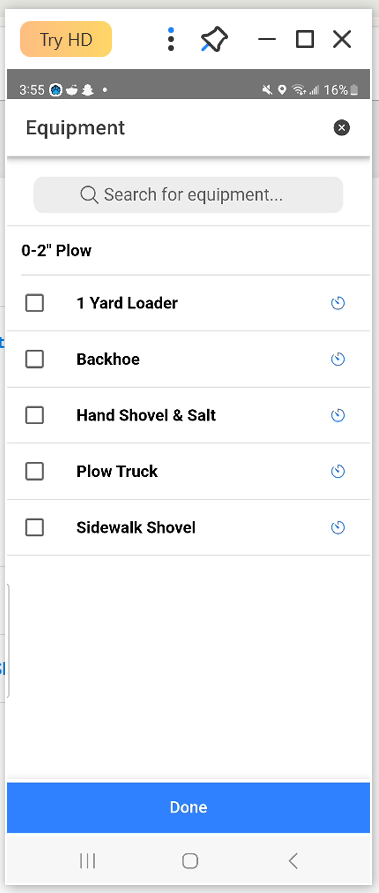Select the Sidewalk Shovel timer icon
The image size is (379, 893).
(x=338, y=528)
